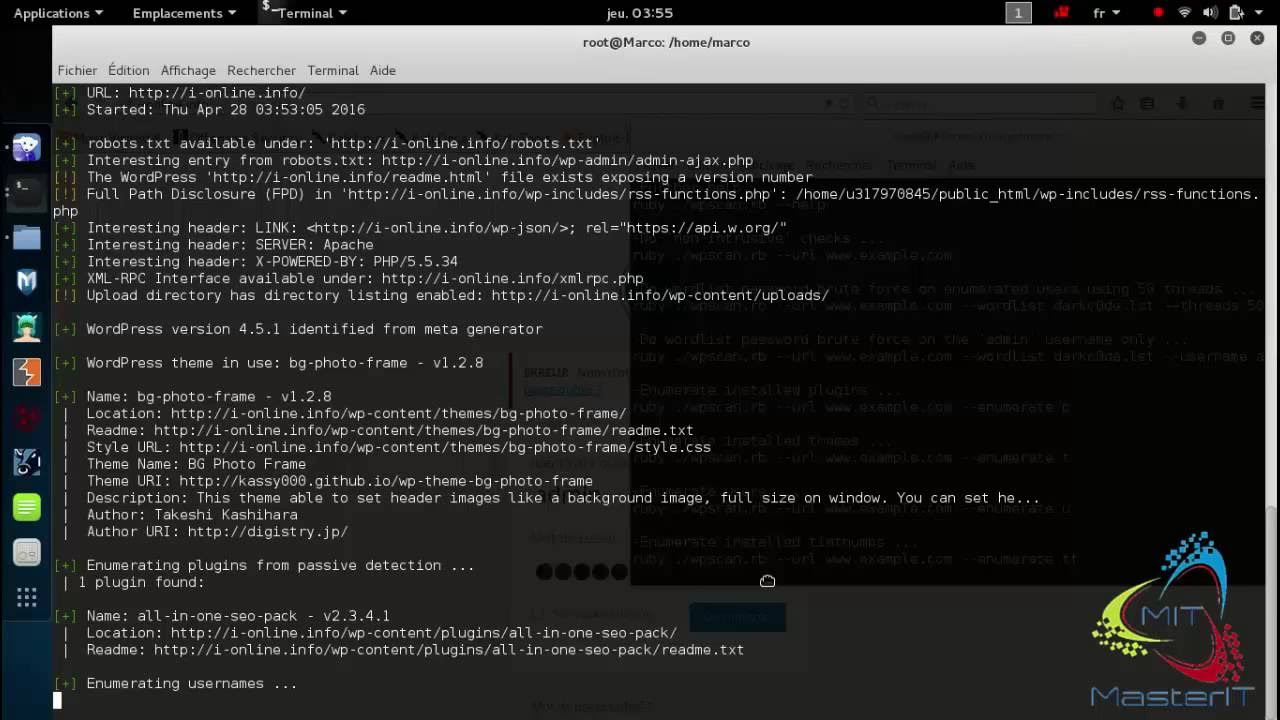Click the all-in-one-seo-pack v2.3.4.1 name line

(x=222, y=616)
